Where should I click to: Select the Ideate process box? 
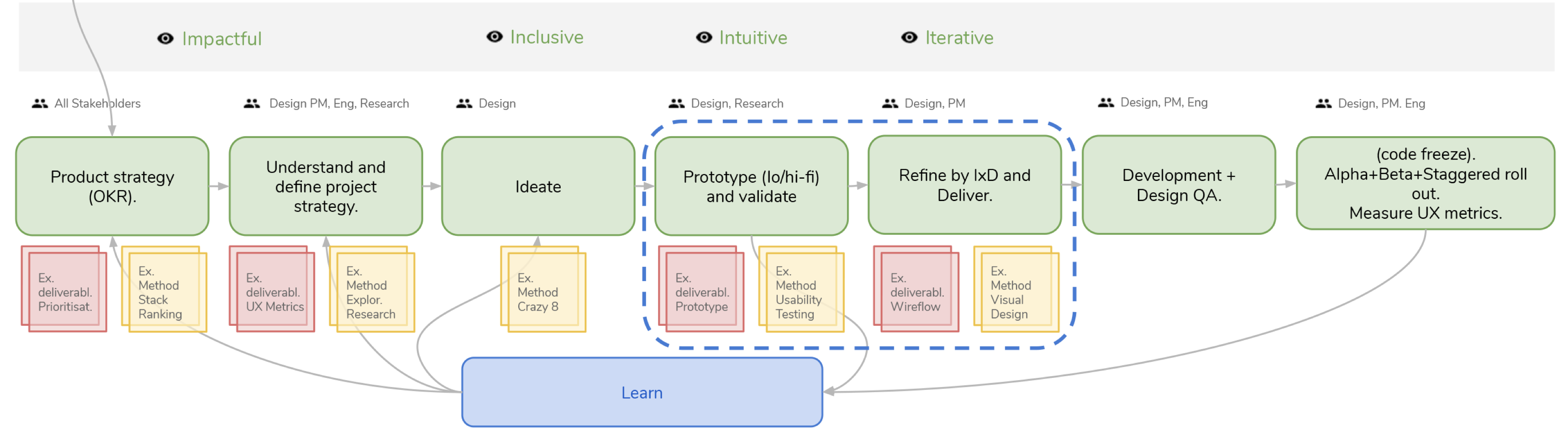(x=538, y=186)
